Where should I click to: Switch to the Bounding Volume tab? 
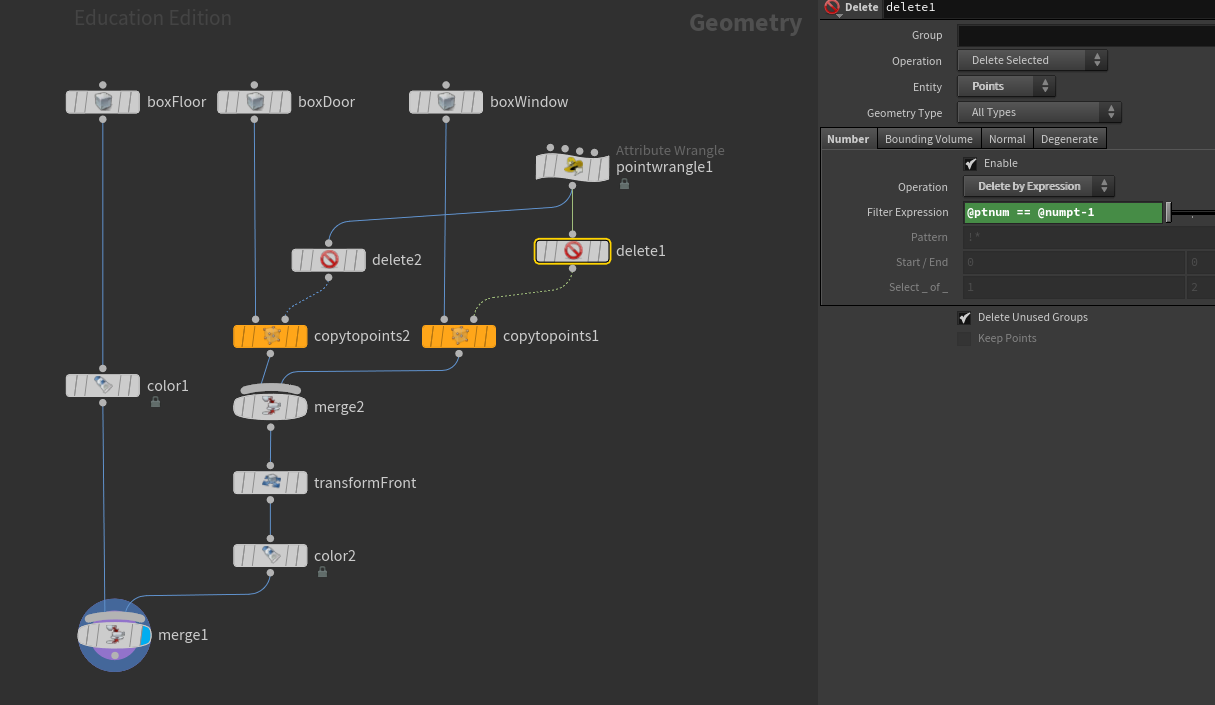point(928,139)
